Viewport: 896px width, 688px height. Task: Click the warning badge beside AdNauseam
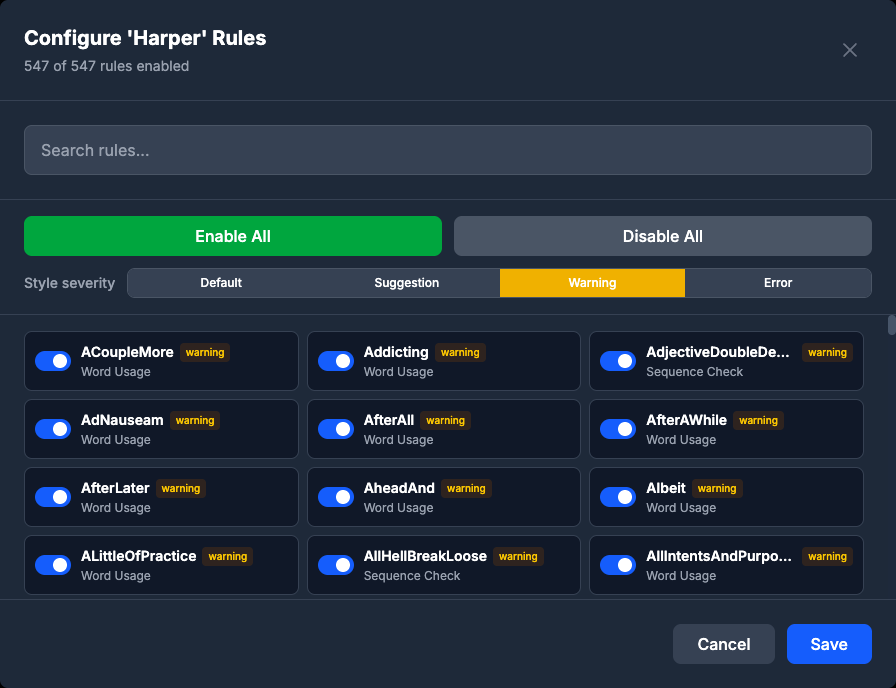[x=195, y=421]
